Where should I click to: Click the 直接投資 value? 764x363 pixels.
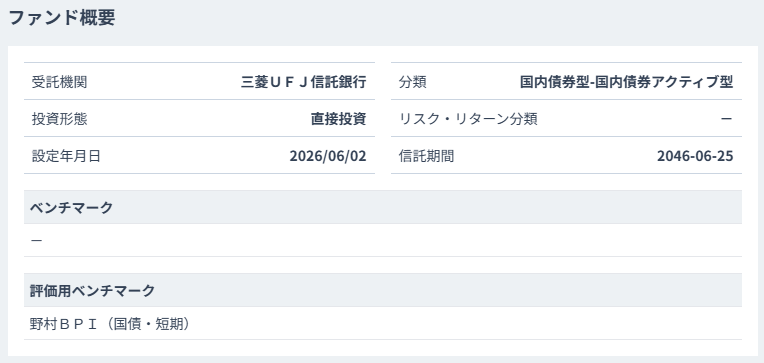click(339, 119)
